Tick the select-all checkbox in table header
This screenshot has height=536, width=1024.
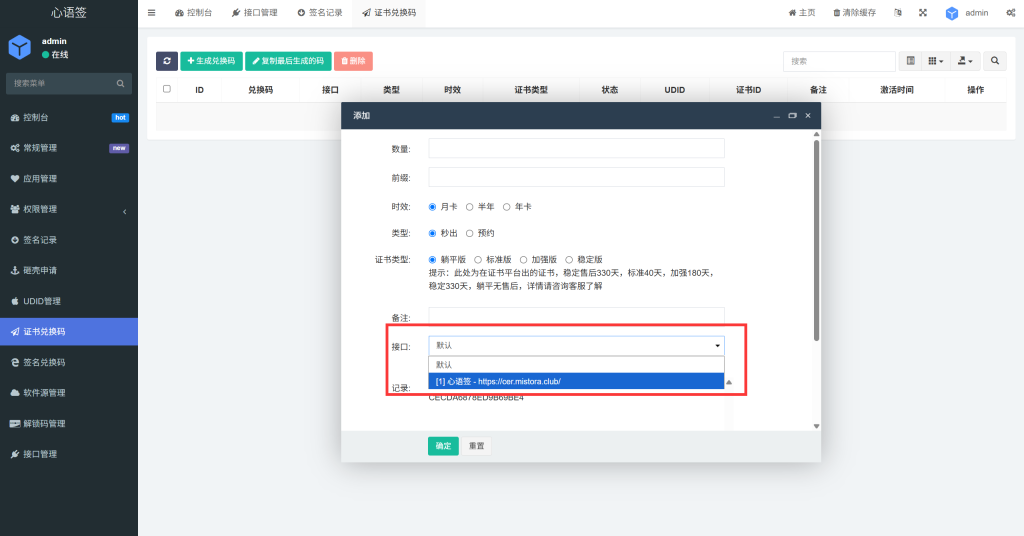167,89
